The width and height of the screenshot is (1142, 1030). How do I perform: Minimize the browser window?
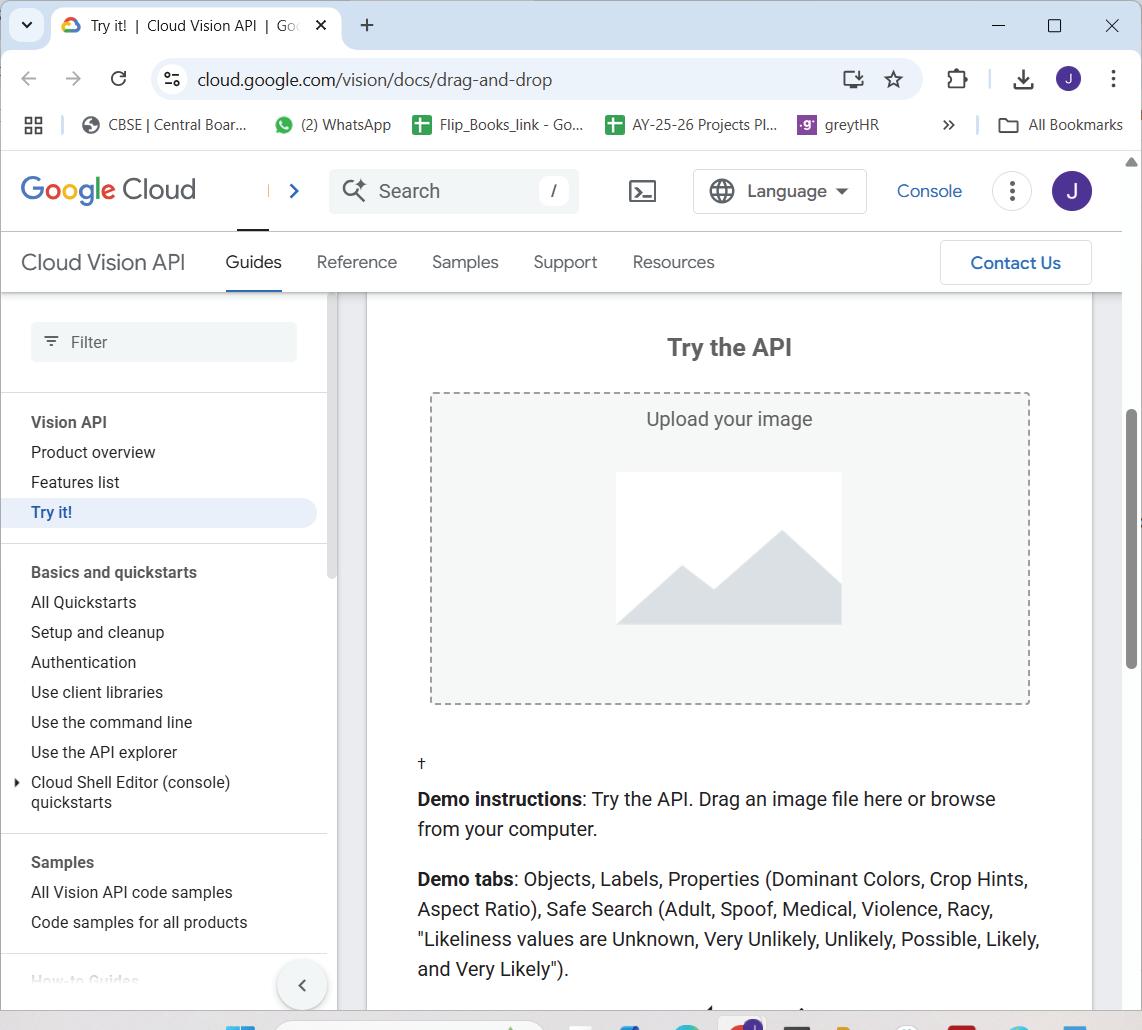tap(999, 25)
